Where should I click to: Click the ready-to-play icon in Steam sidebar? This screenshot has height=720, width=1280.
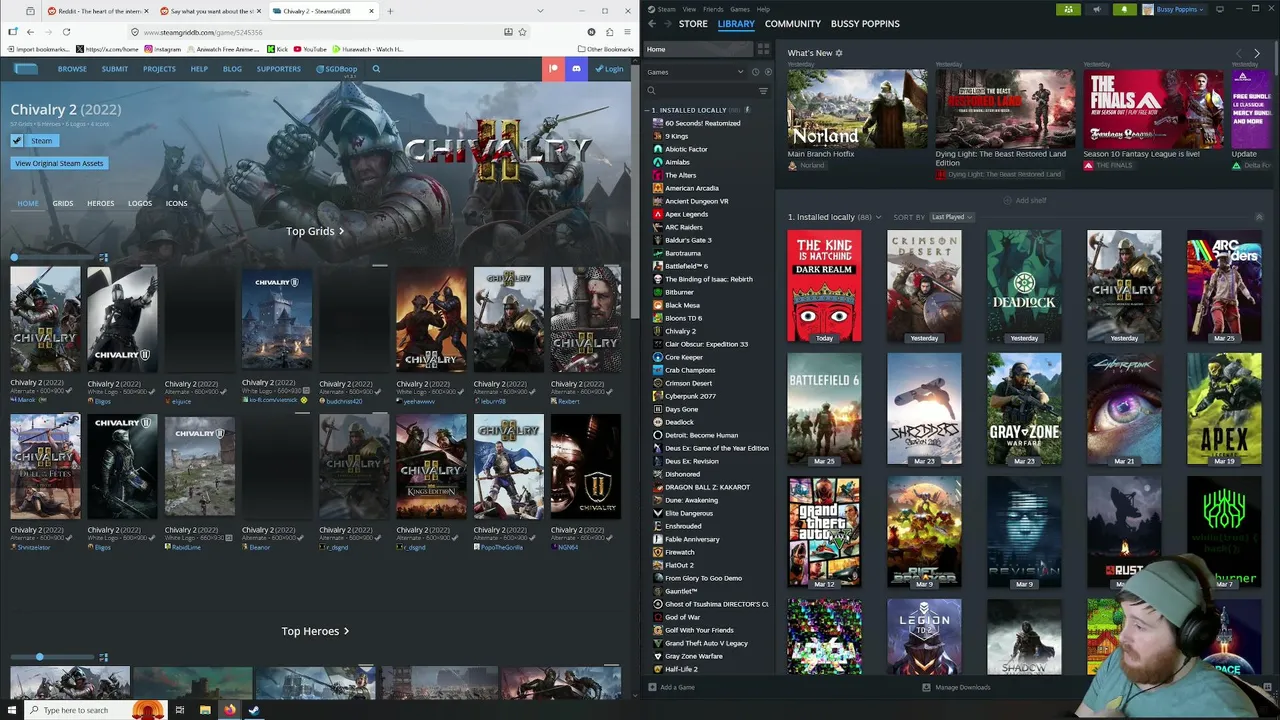[x=768, y=72]
